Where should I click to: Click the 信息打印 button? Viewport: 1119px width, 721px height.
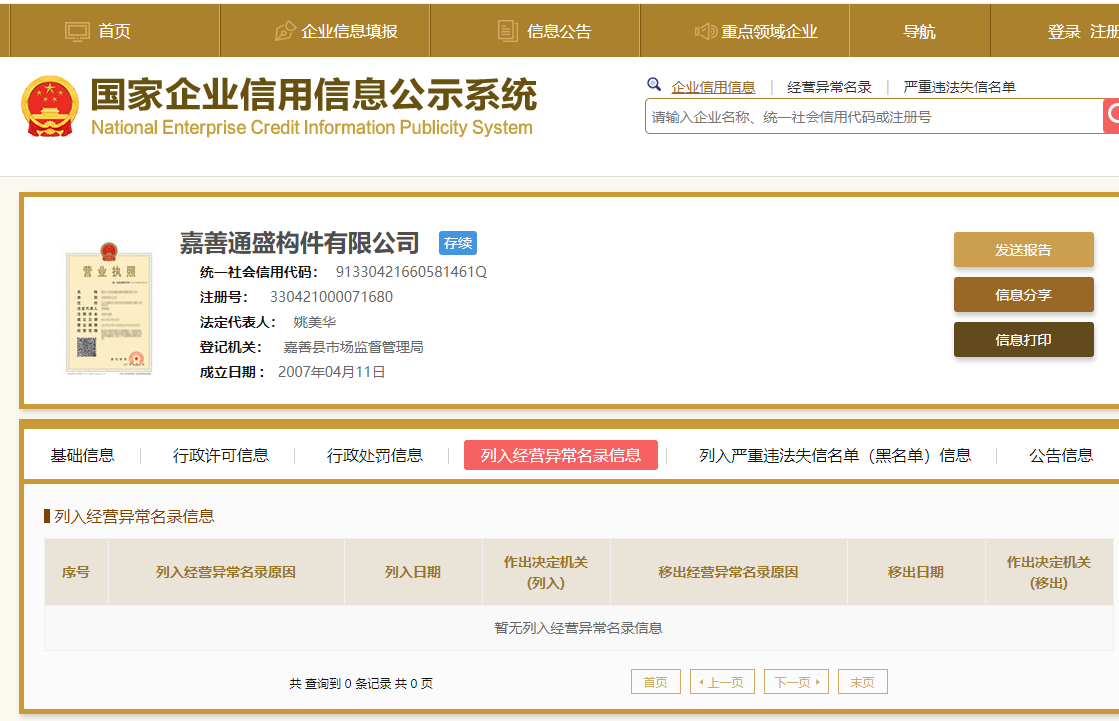pos(1023,340)
